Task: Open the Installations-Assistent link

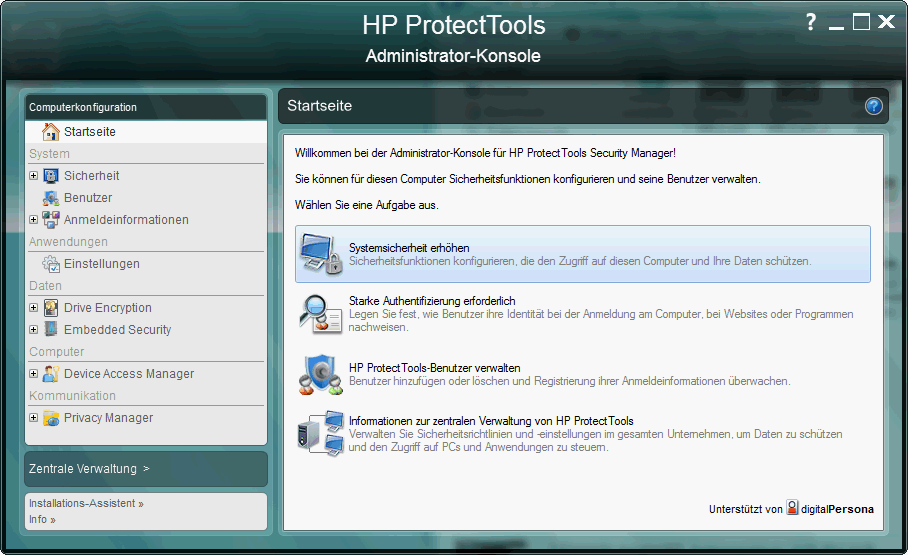Action: pyautogui.click(x=86, y=504)
